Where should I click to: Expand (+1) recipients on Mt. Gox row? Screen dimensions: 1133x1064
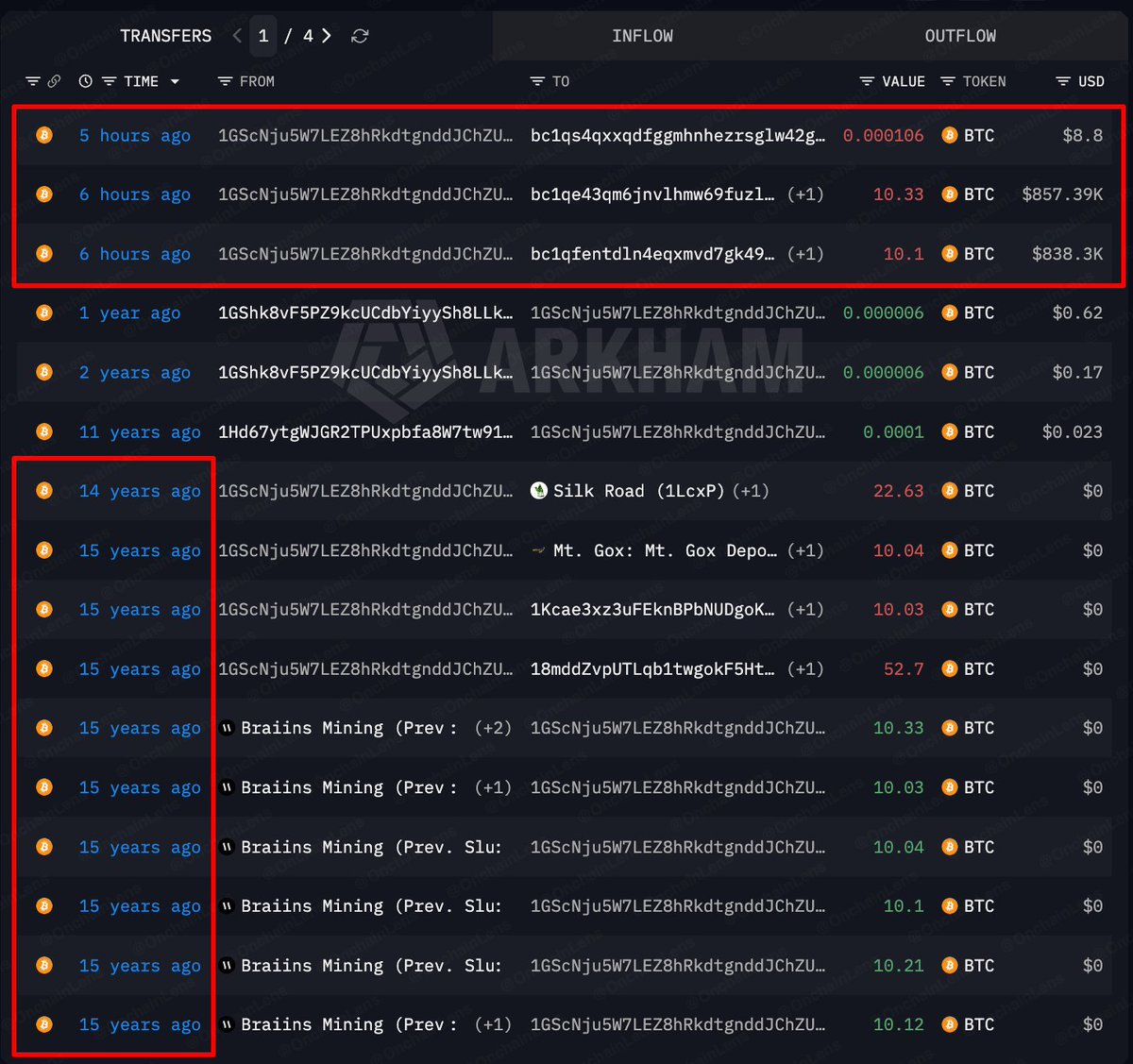tap(805, 550)
